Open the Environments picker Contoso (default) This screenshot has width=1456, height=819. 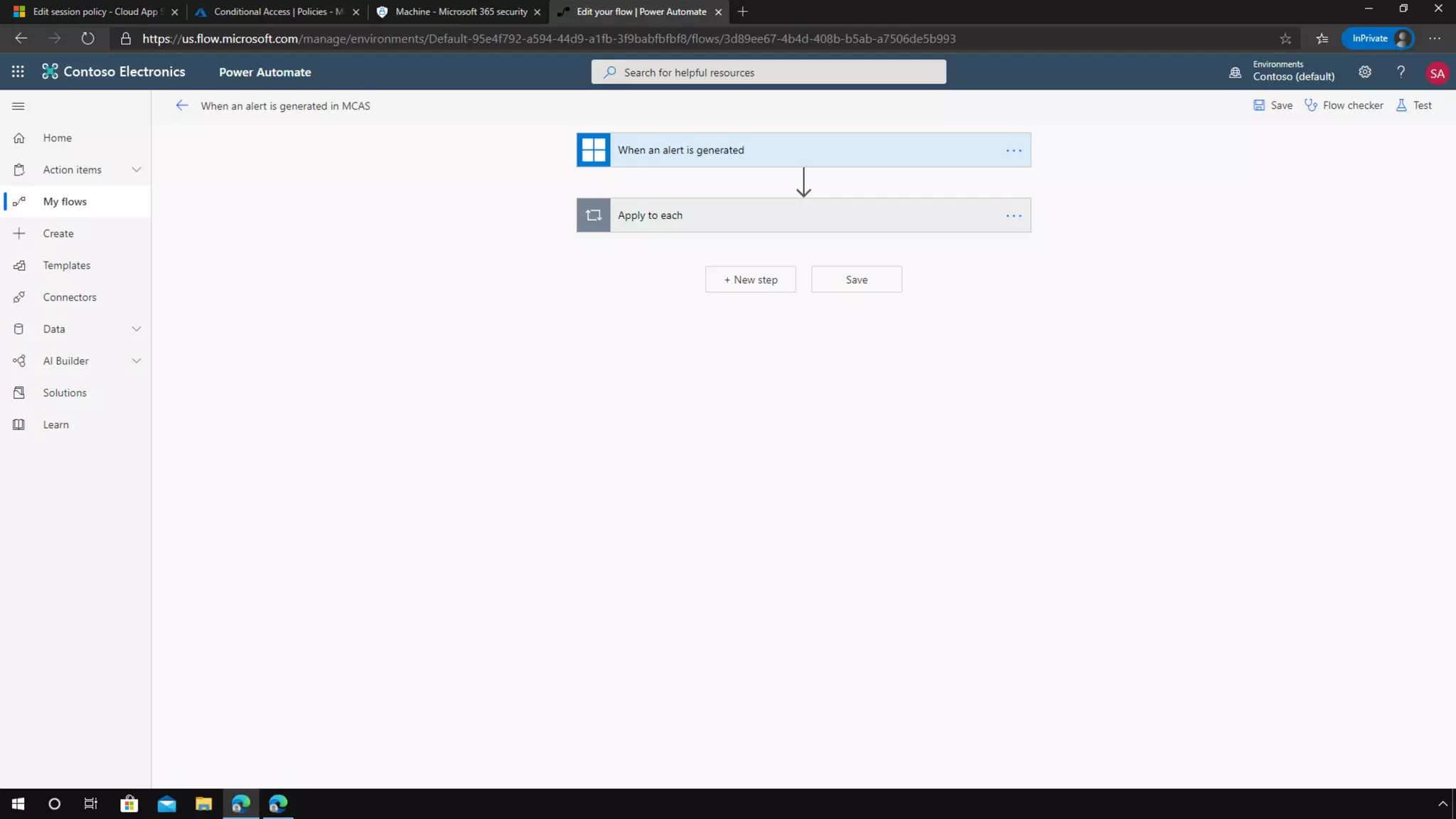point(1282,71)
